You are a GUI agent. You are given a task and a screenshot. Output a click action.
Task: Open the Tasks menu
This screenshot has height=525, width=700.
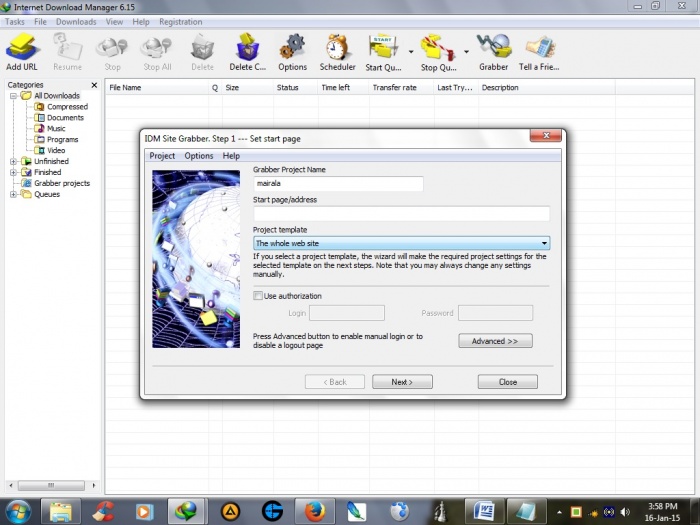point(15,22)
